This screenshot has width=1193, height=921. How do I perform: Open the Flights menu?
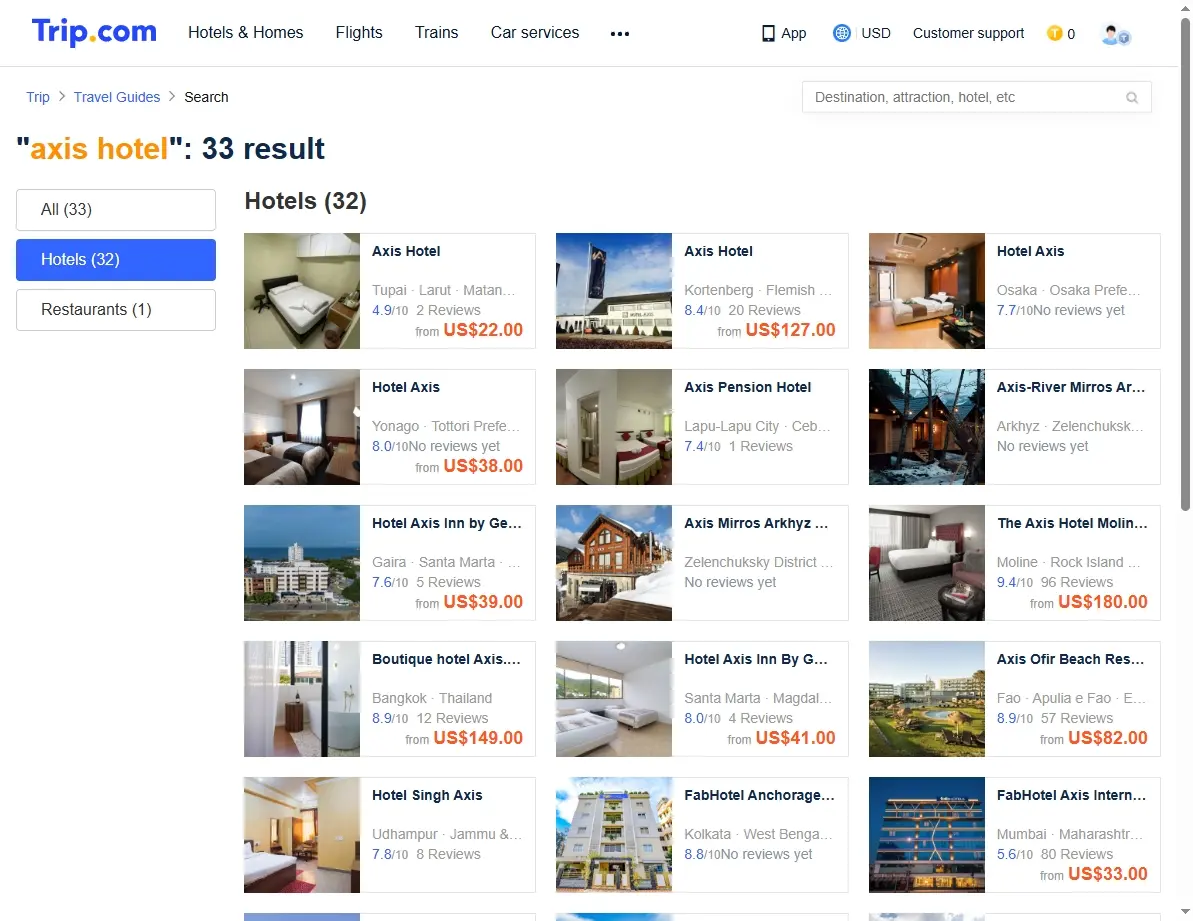click(x=359, y=33)
